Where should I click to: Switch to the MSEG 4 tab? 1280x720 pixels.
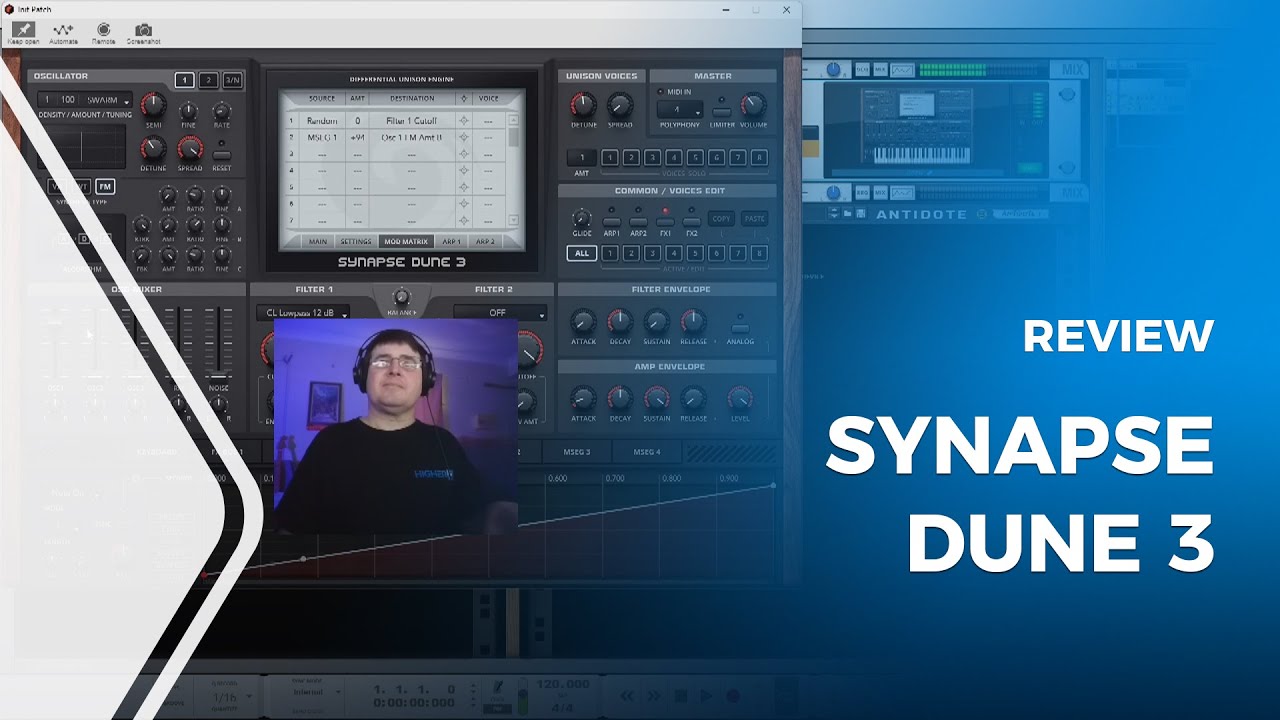[647, 452]
